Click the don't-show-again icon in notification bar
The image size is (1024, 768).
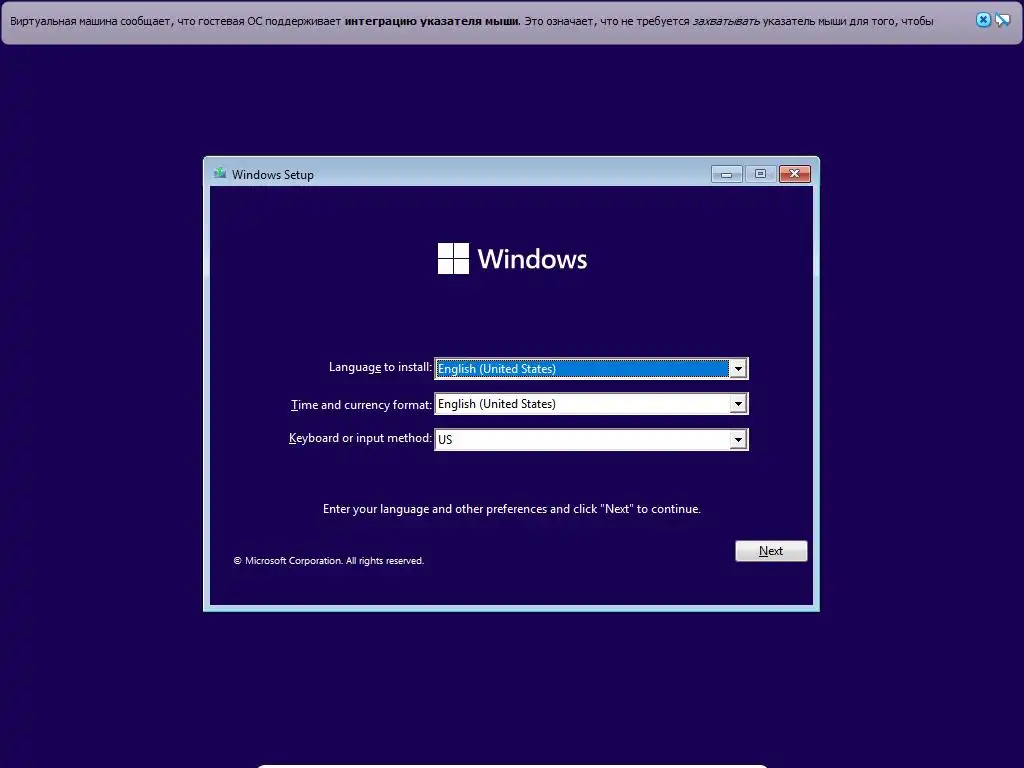click(x=1002, y=20)
